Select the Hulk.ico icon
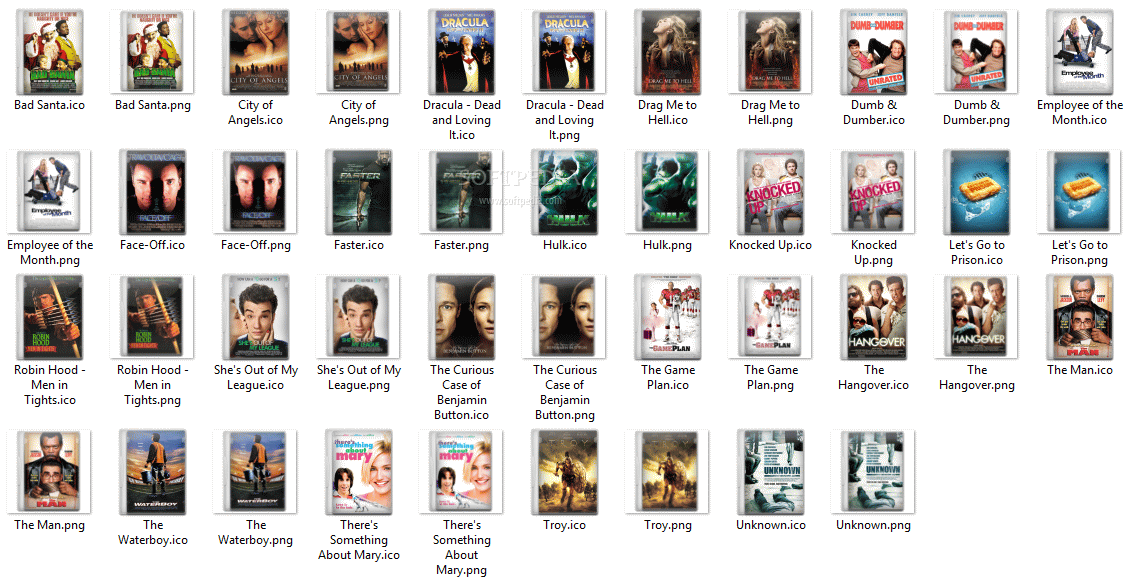This screenshot has height=583, width=1123. click(x=564, y=192)
